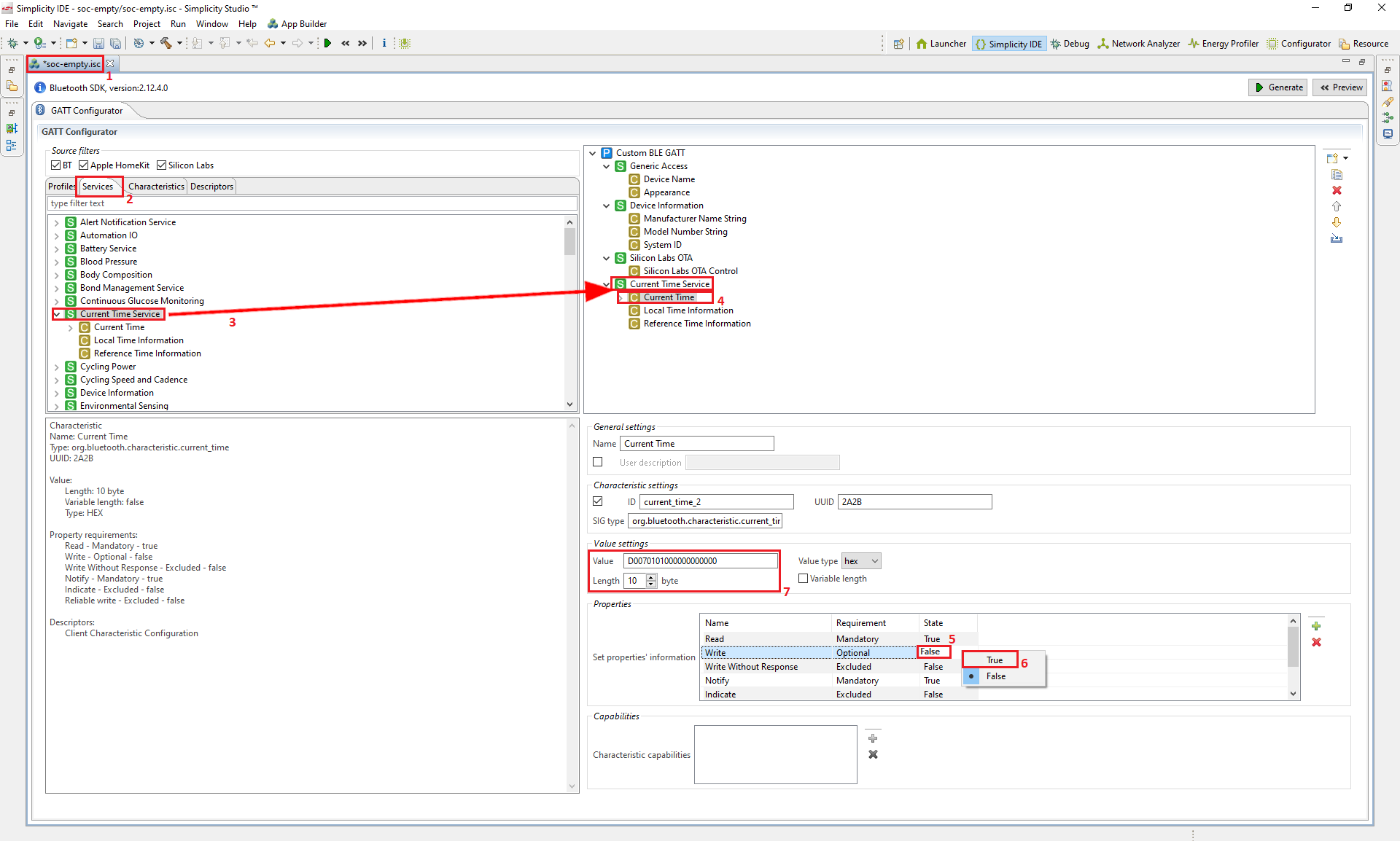Click the services list vertical scrollbar thumb
This screenshot has height=841, width=1400.
569,241
